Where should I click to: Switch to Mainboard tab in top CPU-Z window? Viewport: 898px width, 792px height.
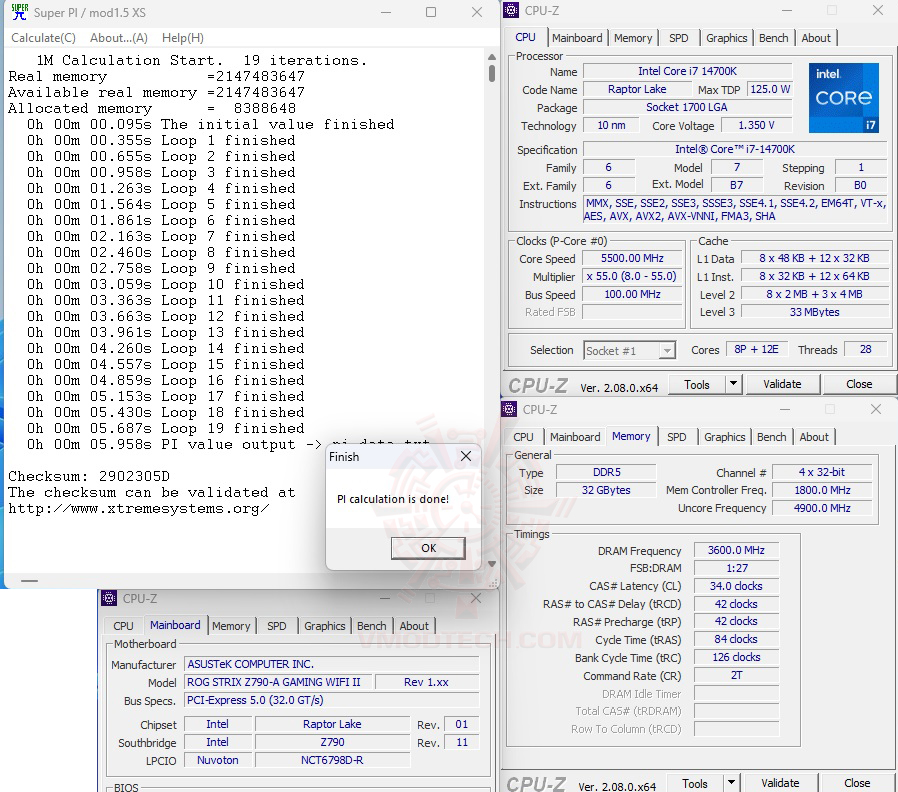(577, 38)
